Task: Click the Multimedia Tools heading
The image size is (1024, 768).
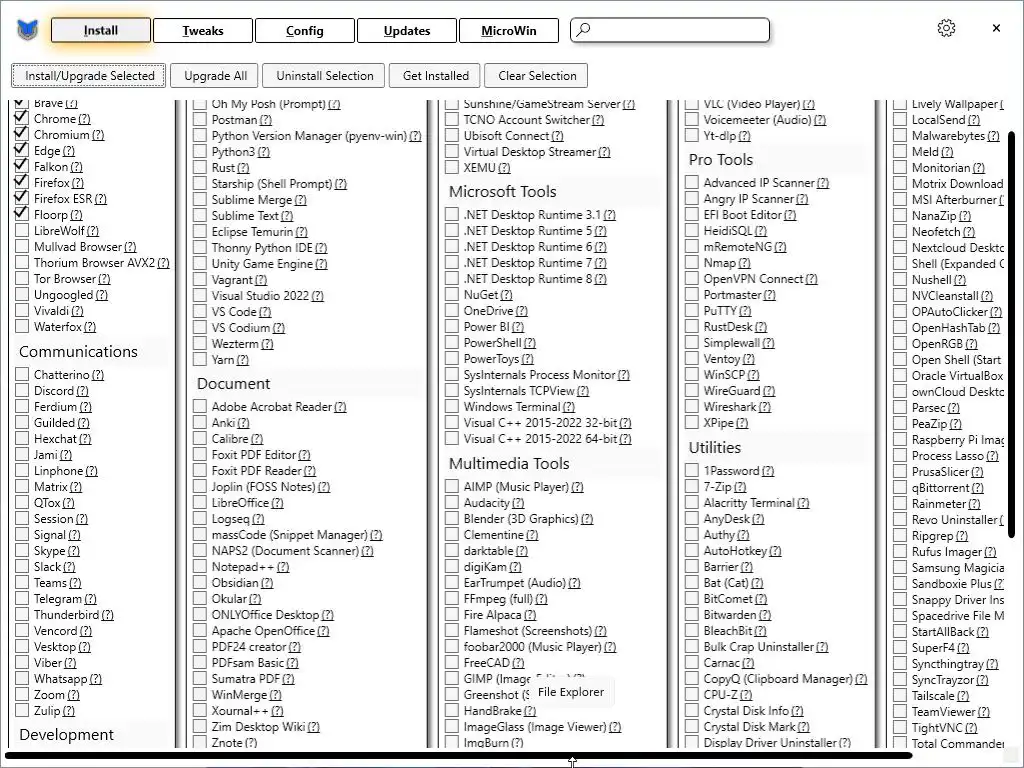Action: [509, 463]
